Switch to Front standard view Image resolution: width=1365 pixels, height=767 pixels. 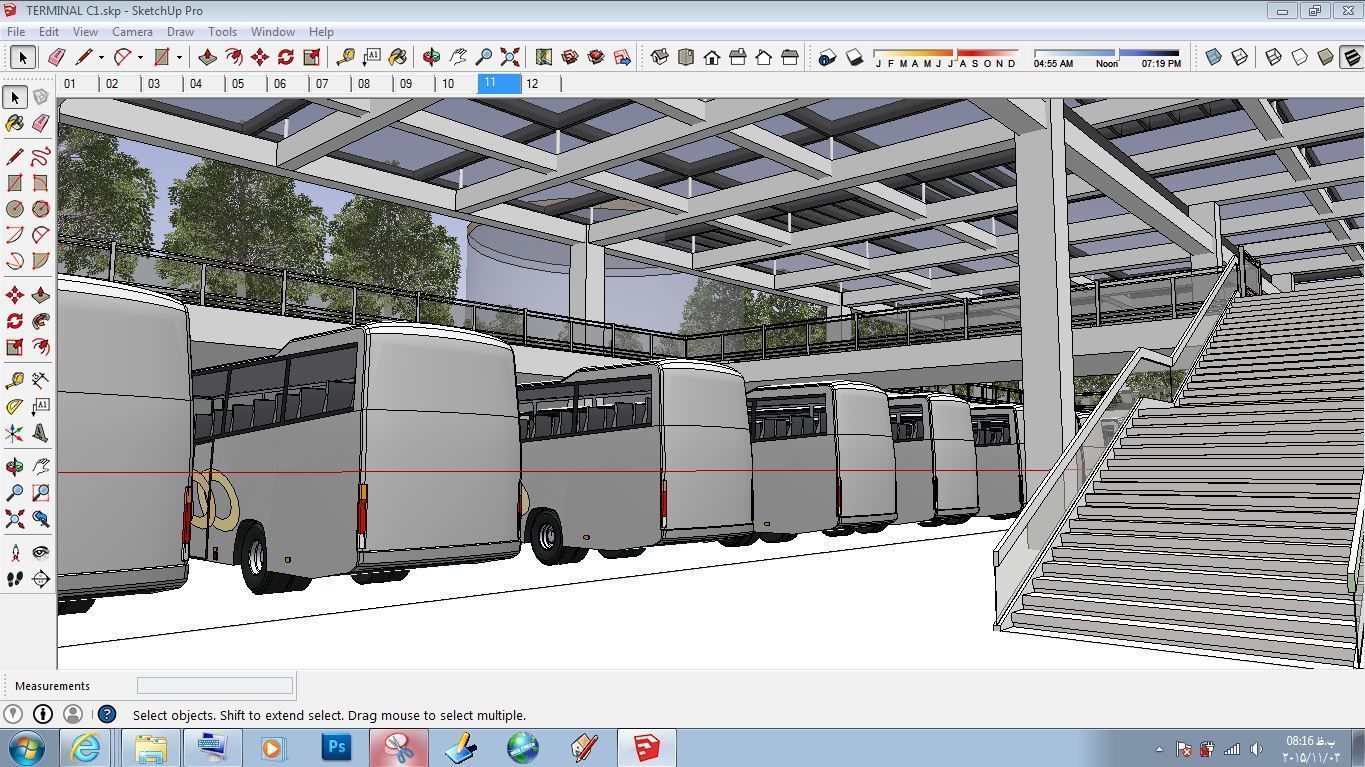712,57
